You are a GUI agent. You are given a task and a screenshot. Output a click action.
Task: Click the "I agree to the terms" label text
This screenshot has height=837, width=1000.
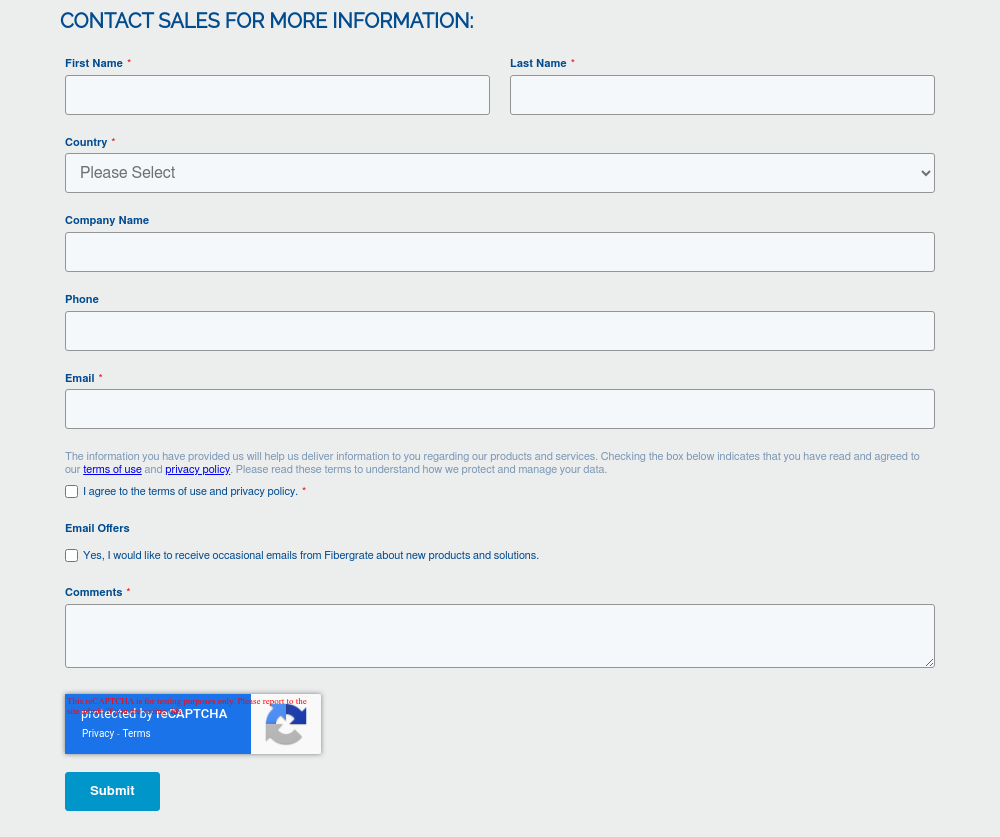[190, 492]
